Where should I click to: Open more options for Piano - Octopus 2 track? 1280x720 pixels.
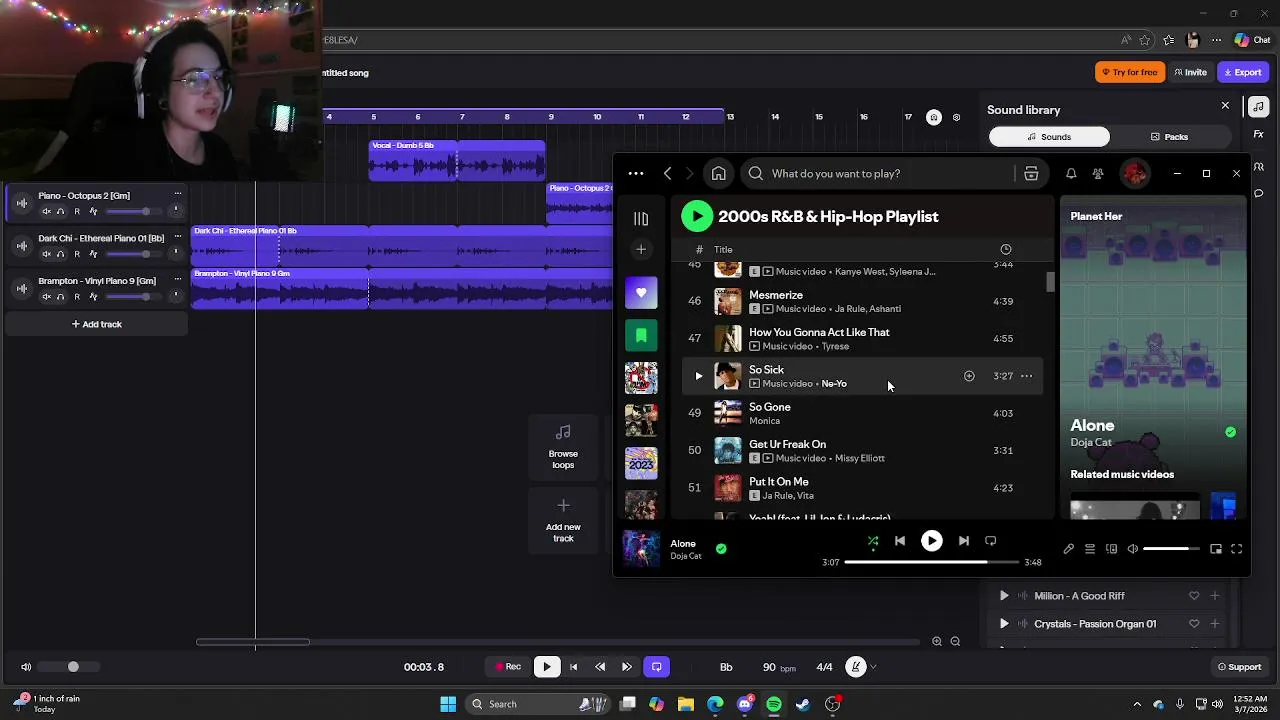(178, 194)
